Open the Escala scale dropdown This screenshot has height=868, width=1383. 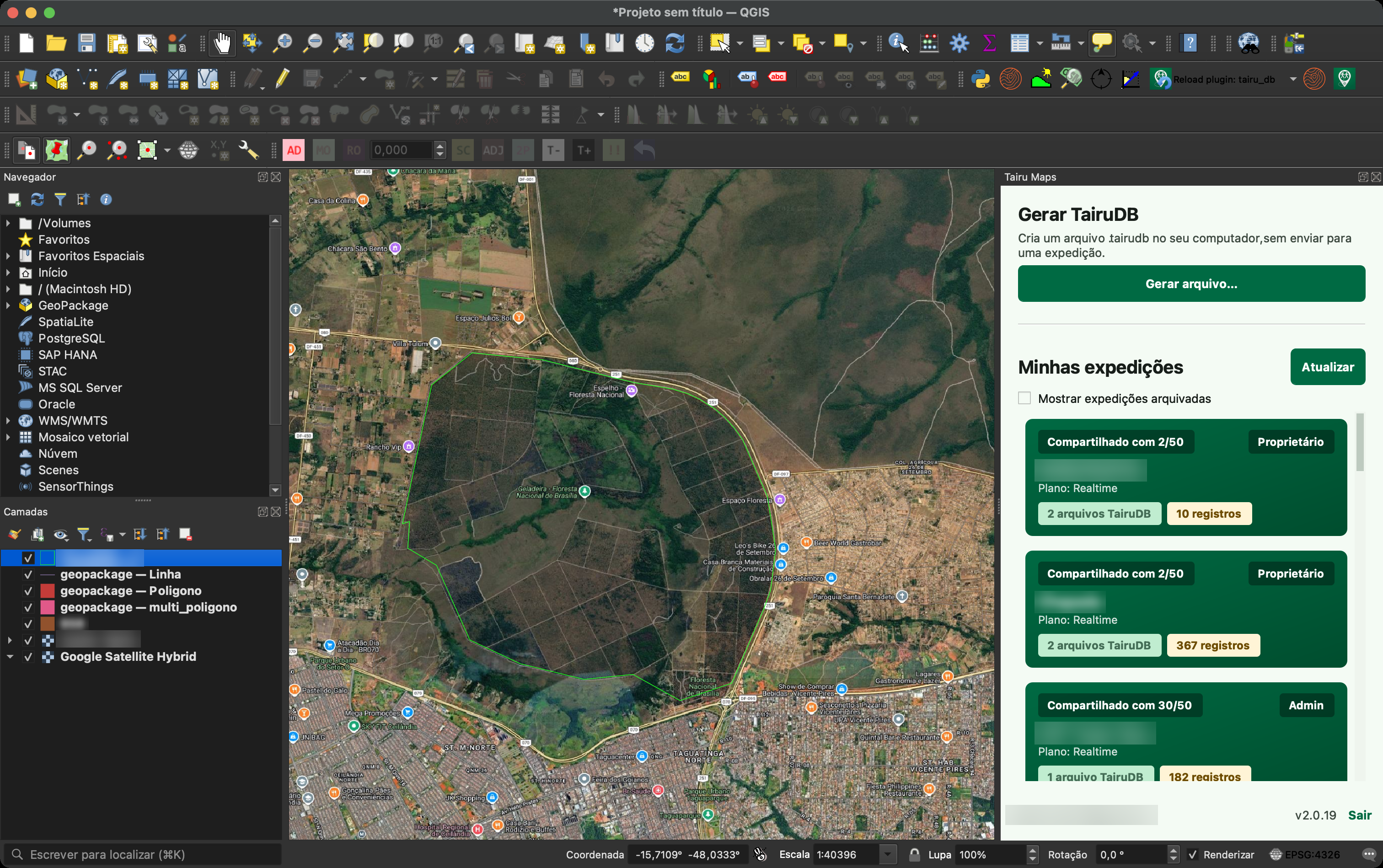pos(888,854)
